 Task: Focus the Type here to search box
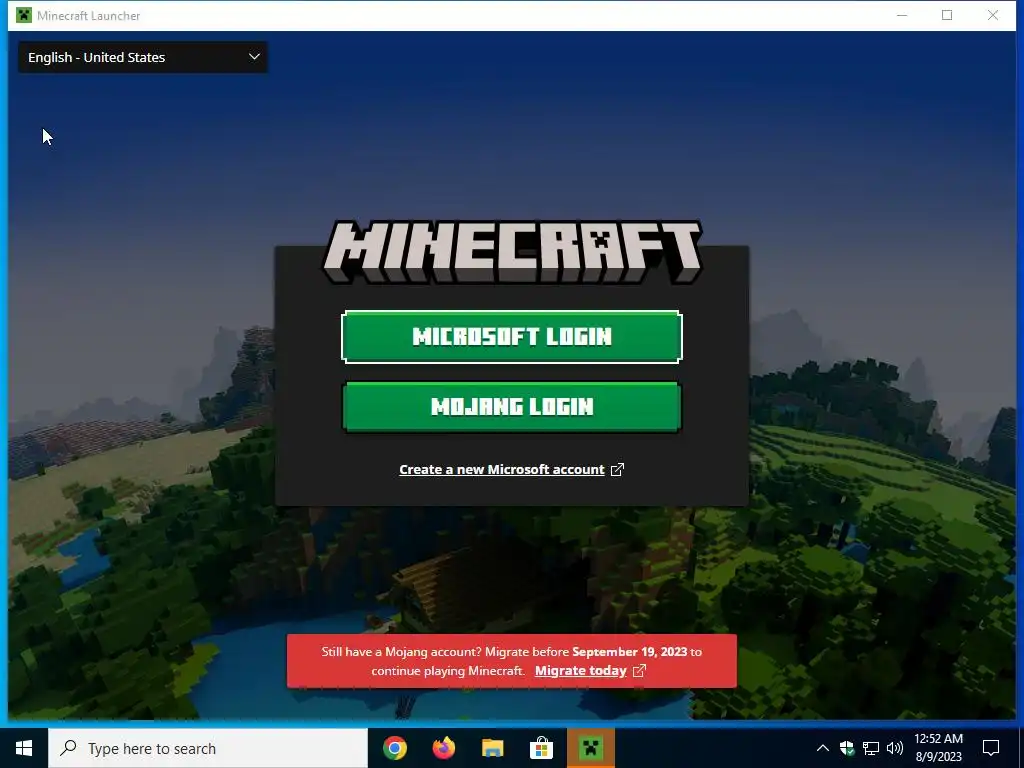208,748
